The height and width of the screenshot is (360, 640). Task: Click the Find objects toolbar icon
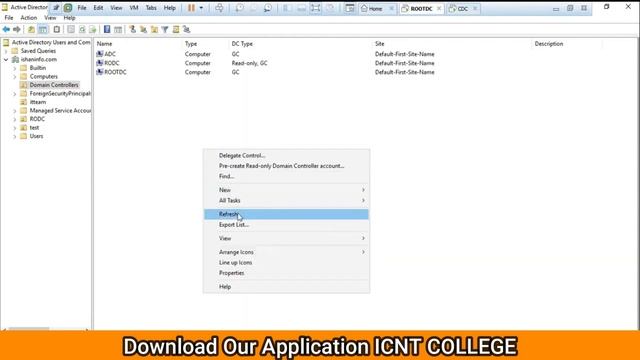coord(176,29)
